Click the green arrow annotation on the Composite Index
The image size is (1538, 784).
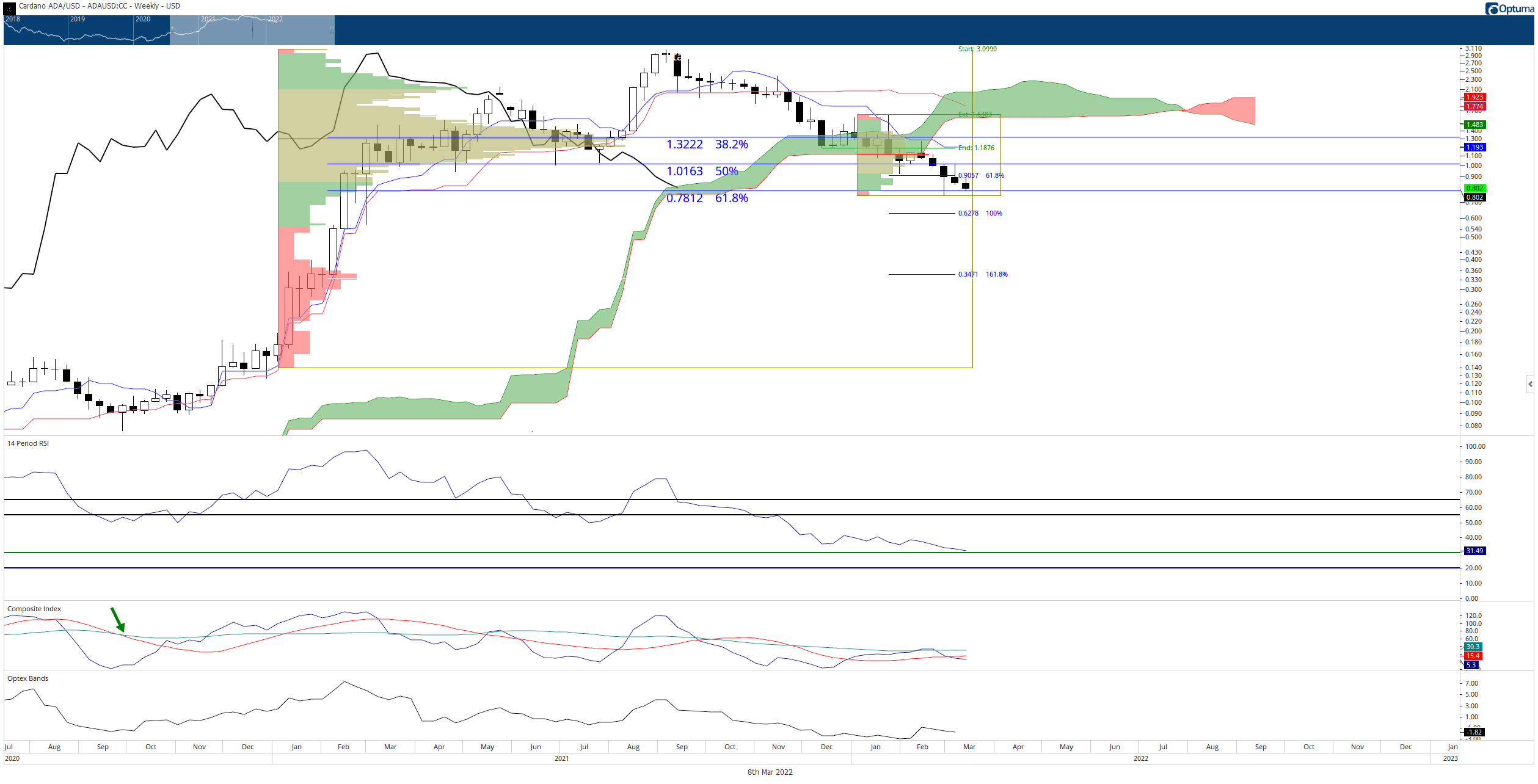pyautogui.click(x=118, y=619)
